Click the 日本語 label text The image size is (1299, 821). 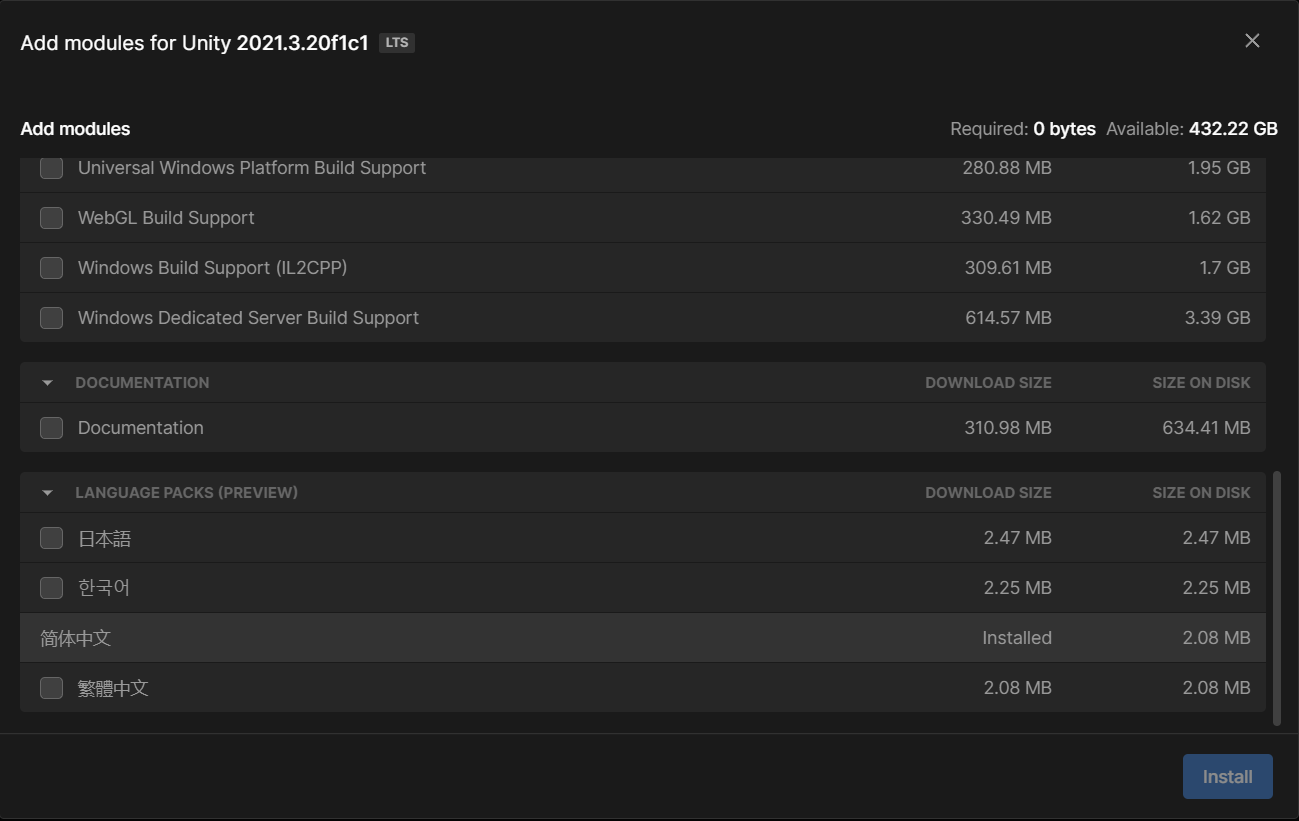(104, 538)
